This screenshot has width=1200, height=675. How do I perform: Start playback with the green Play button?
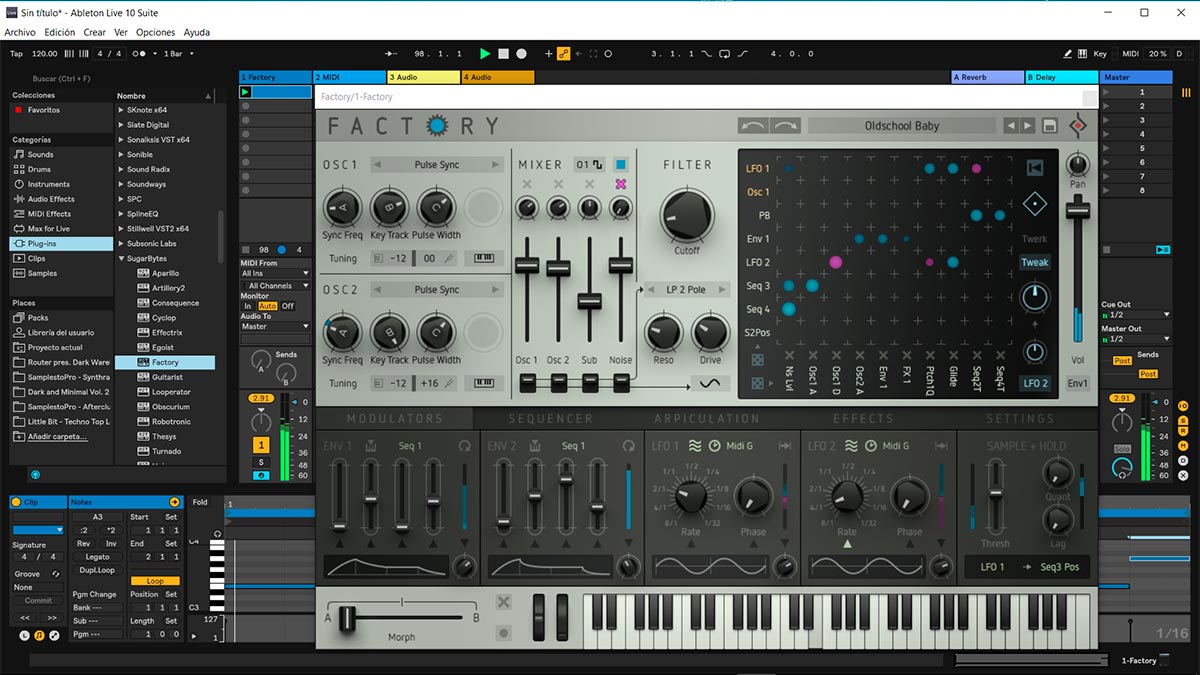(485, 53)
